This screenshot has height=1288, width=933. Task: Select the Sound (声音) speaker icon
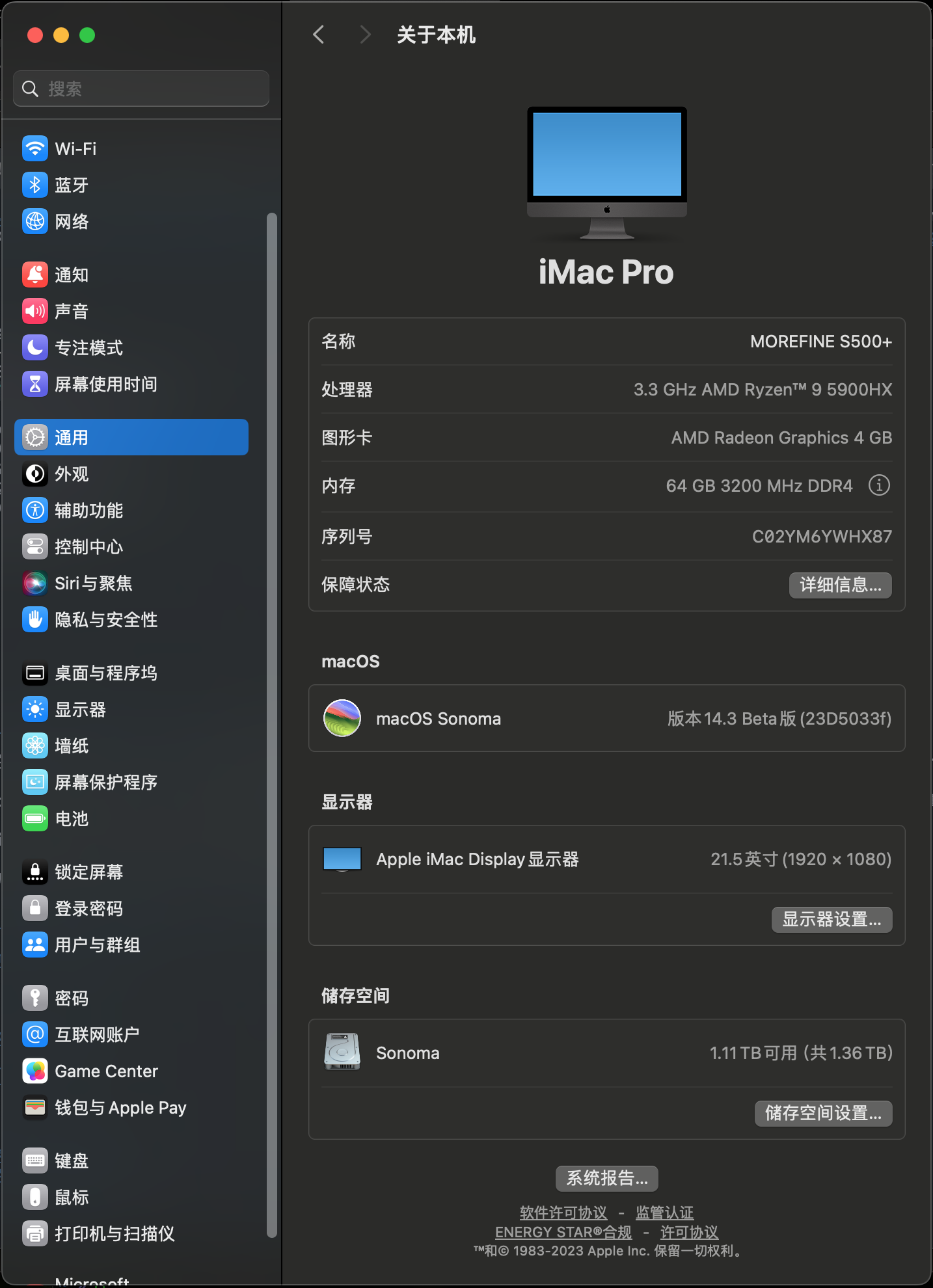pyautogui.click(x=35, y=311)
